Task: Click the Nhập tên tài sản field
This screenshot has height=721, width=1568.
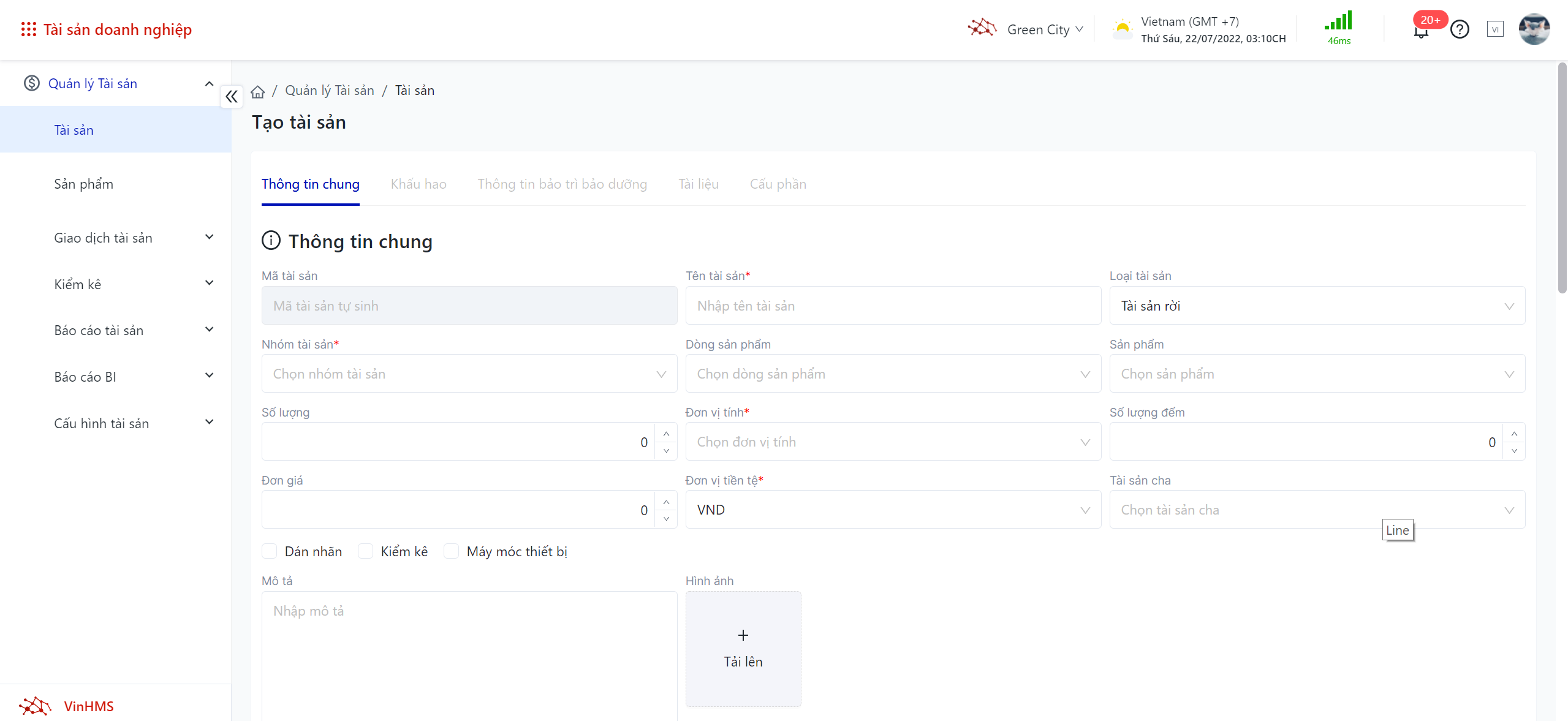Action: [x=892, y=306]
